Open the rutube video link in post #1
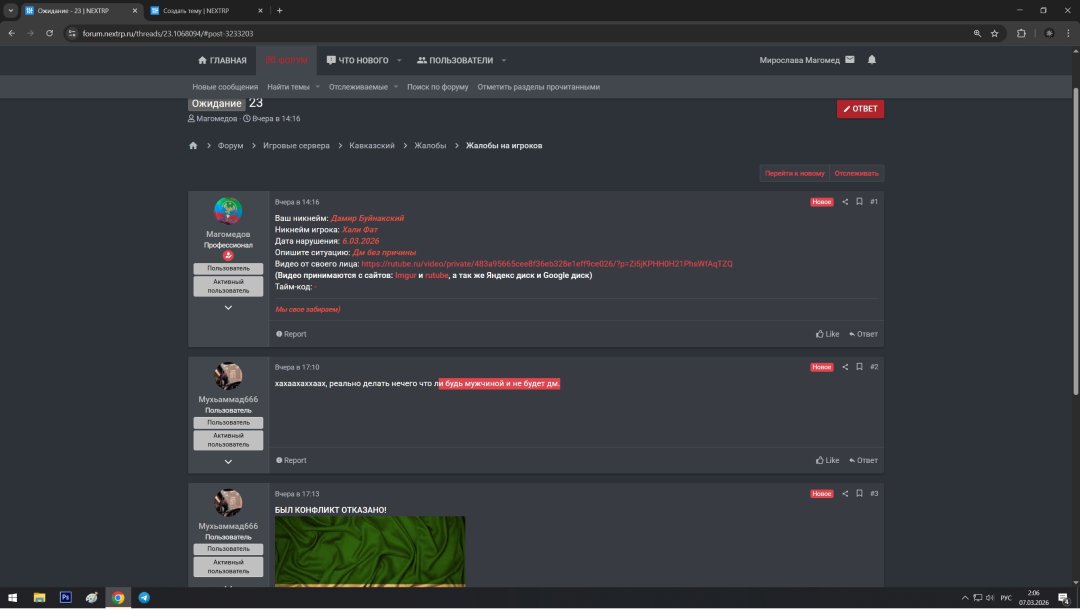Image resolution: width=1080 pixels, height=610 pixels. click(546, 264)
